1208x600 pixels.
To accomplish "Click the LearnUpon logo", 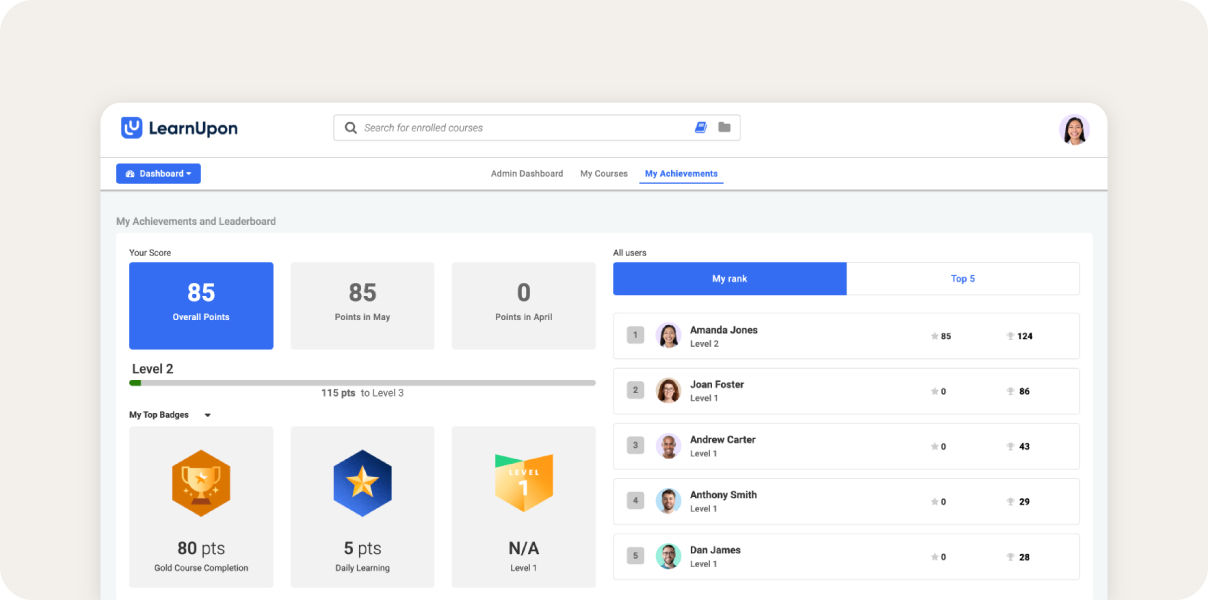I will (x=179, y=128).
